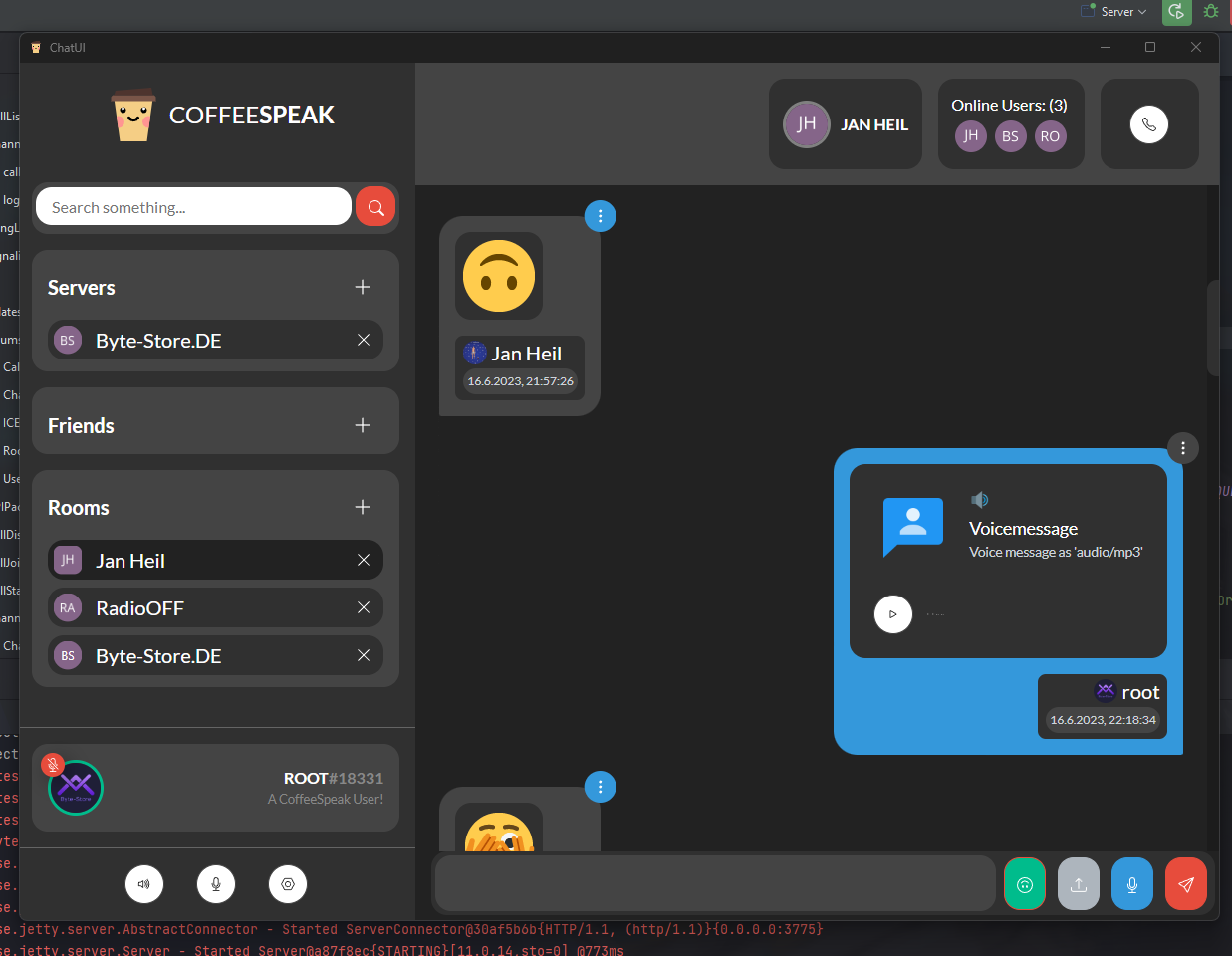
Task: Unmute the bottom-left microphone toggle
Action: tap(216, 883)
